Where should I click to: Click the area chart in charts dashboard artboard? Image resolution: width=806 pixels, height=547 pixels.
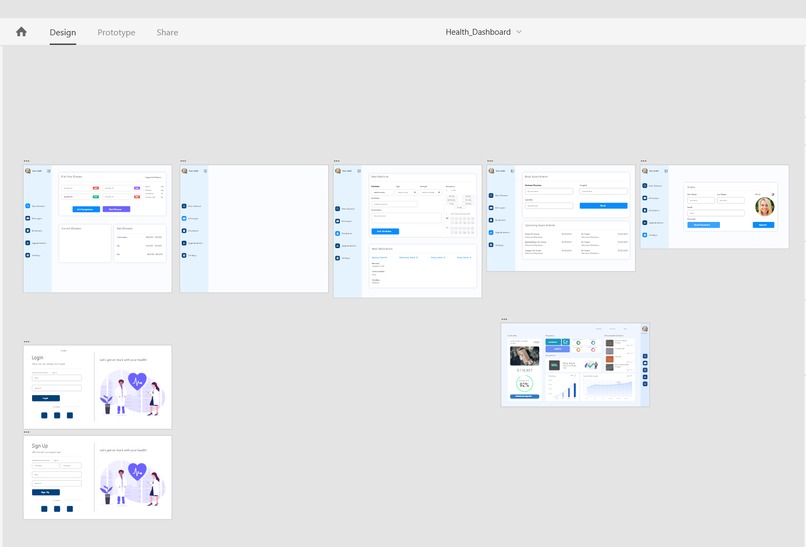(x=609, y=389)
